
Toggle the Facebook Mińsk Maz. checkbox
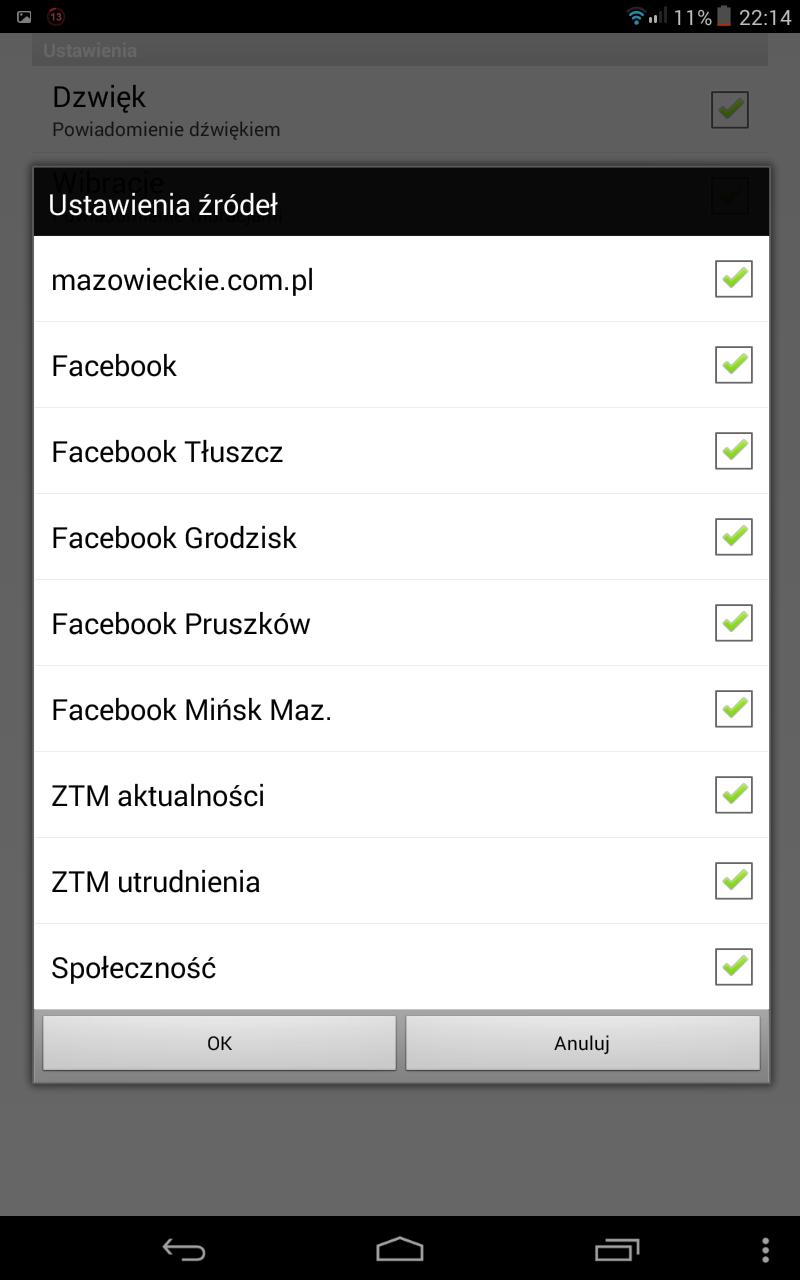click(x=733, y=709)
